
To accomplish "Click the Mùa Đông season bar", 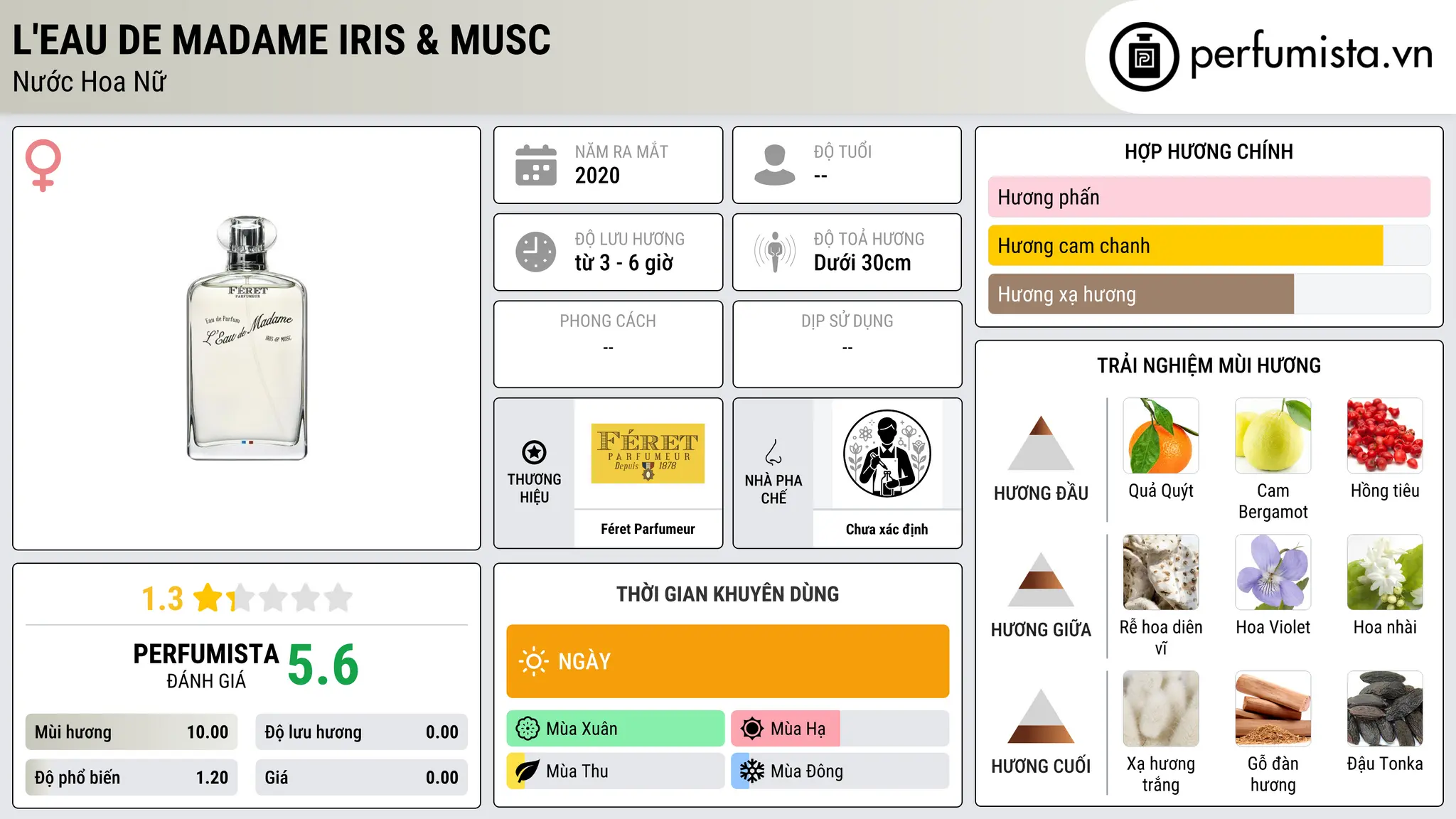I will point(840,771).
